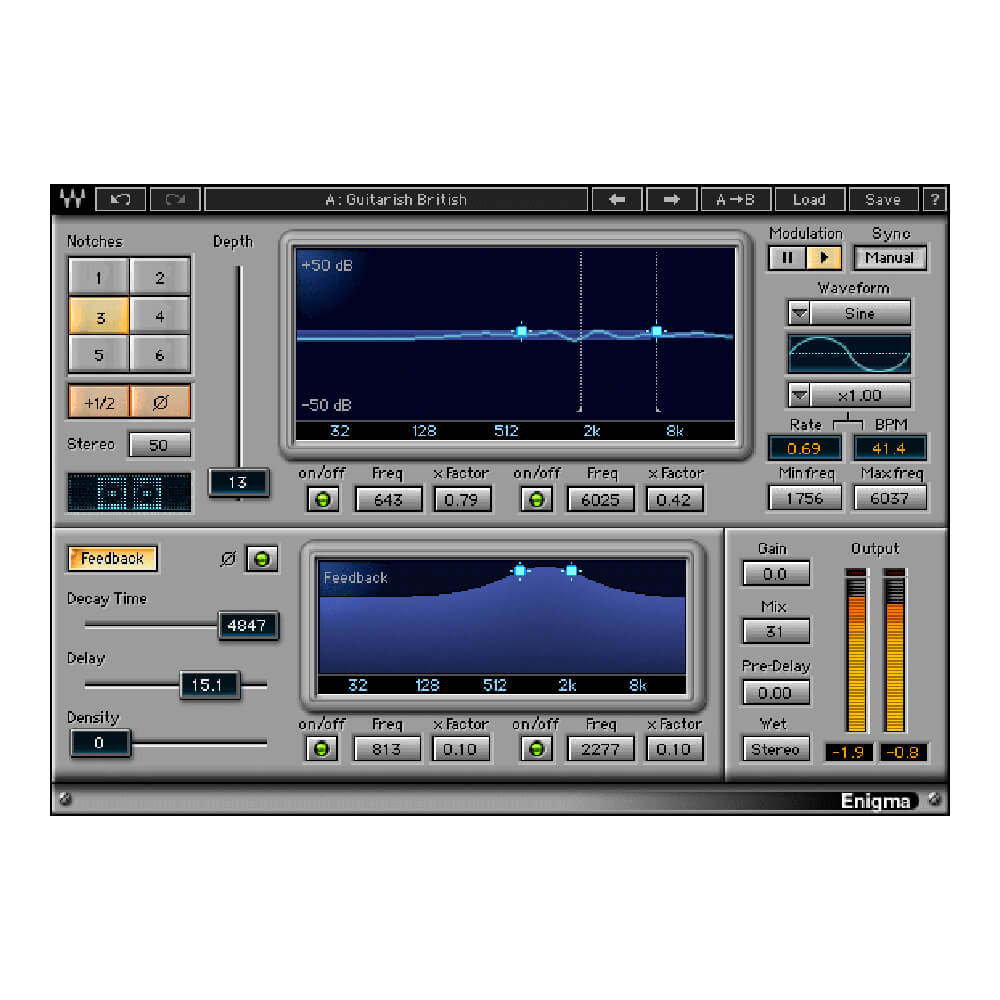Click the x Factor field 0.79
1000x1000 pixels.
point(462,499)
